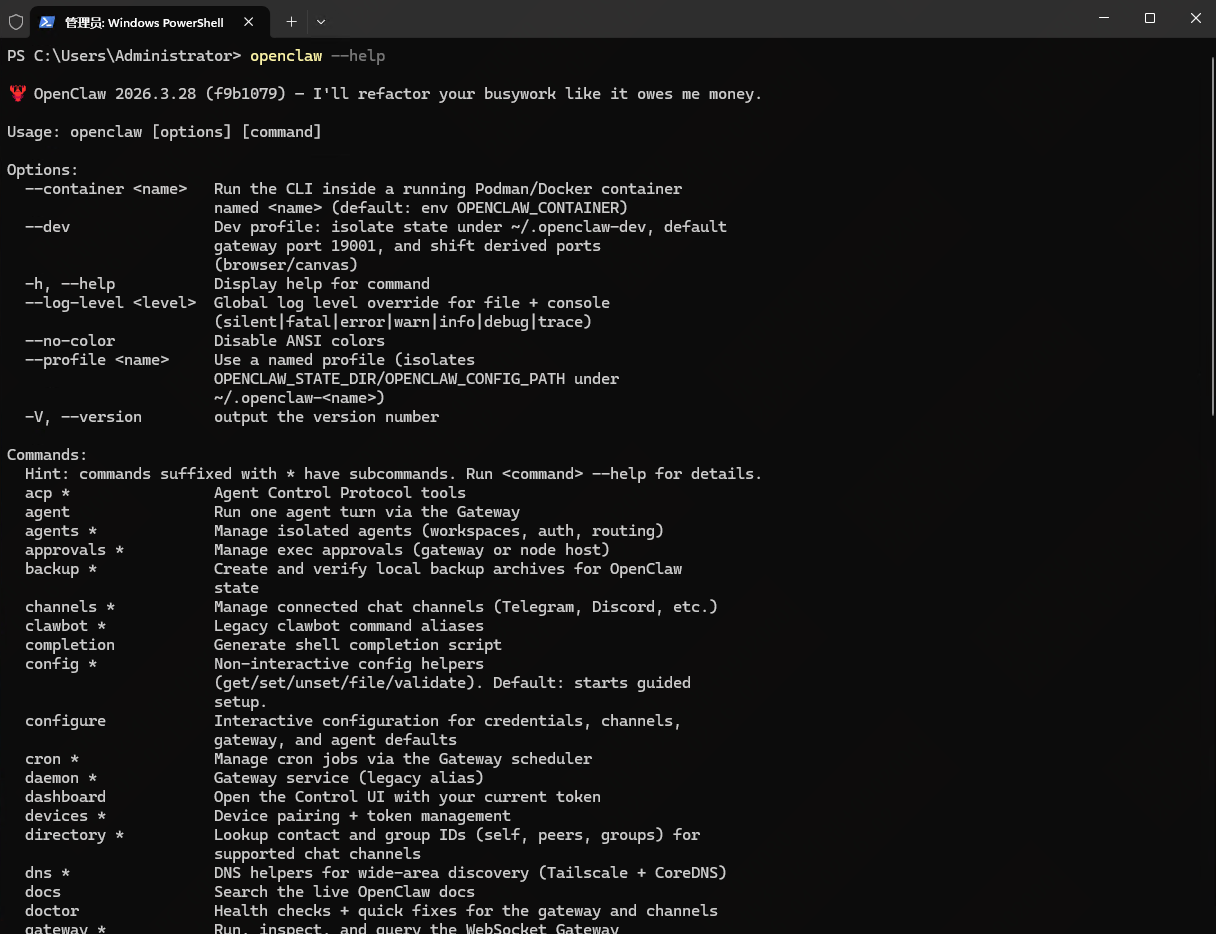Image resolution: width=1216 pixels, height=934 pixels.
Task: Click the 'Commands:' heading
Action: click(47, 455)
